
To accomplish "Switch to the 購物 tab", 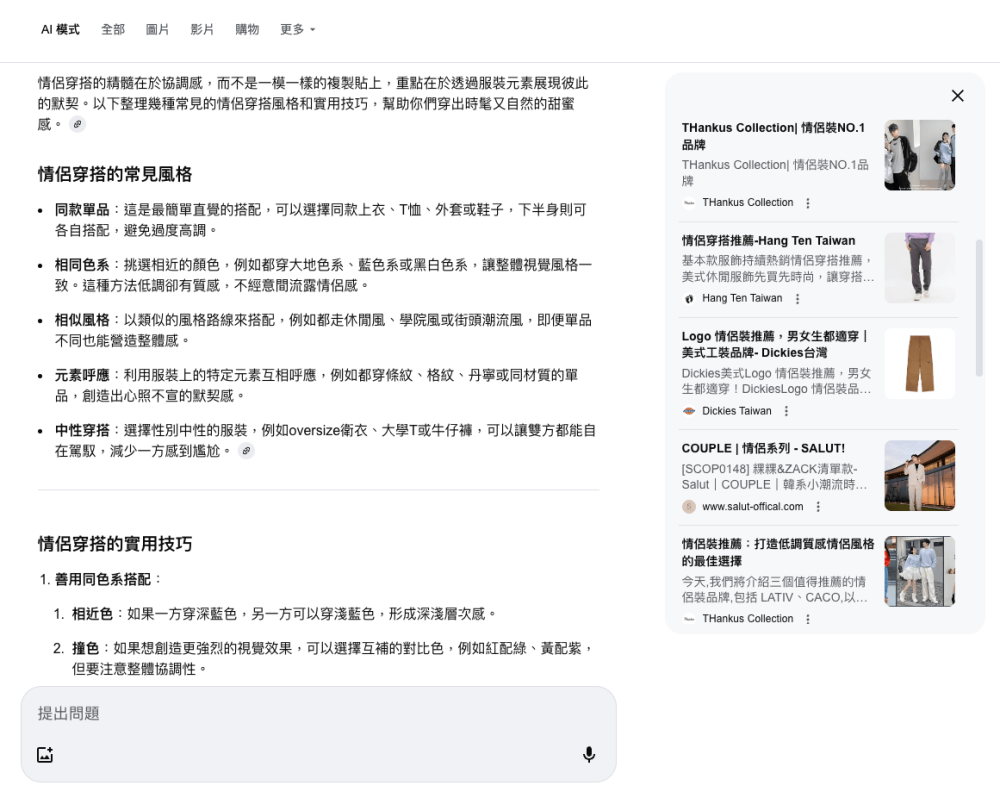I will pos(247,30).
